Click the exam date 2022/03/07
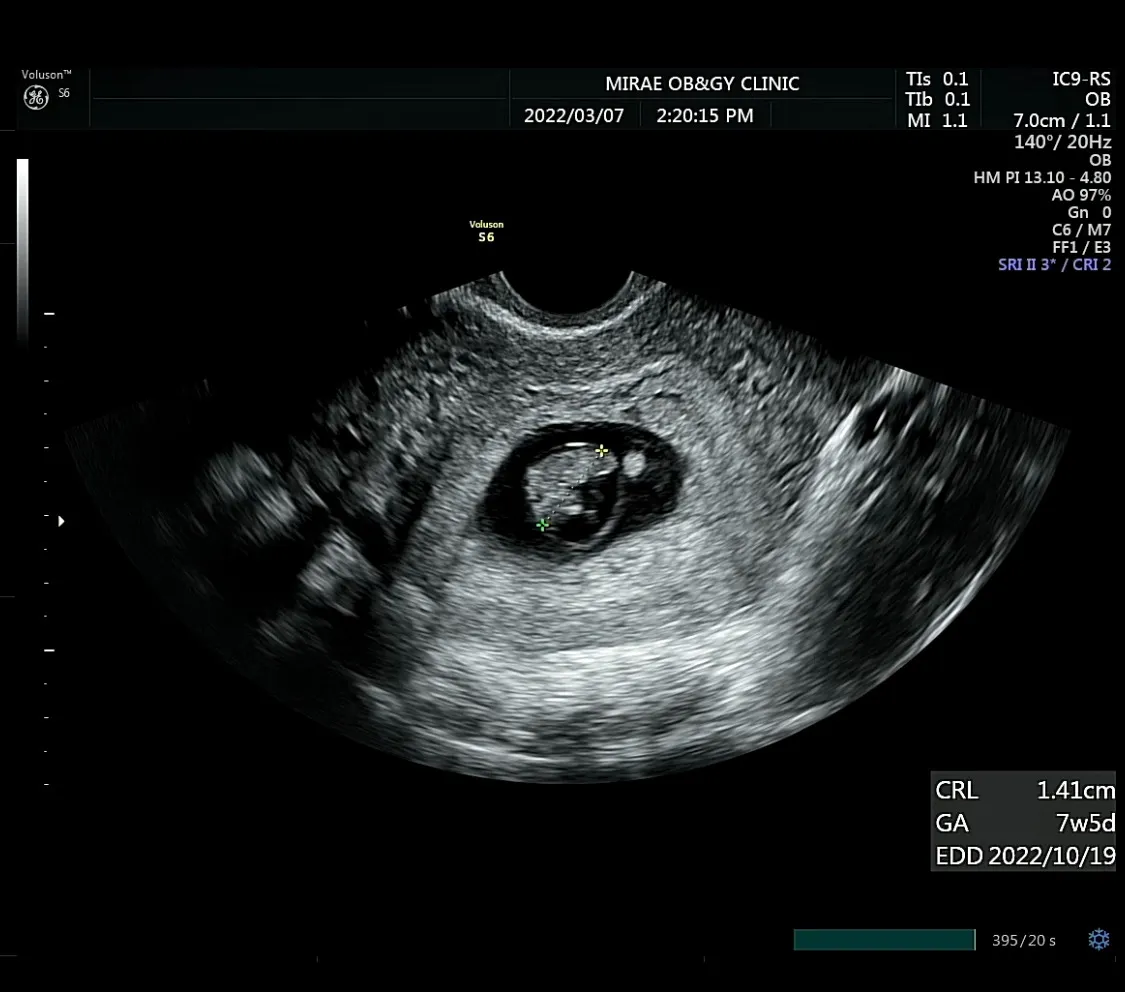Screen dimensions: 1125x992 tap(574, 115)
